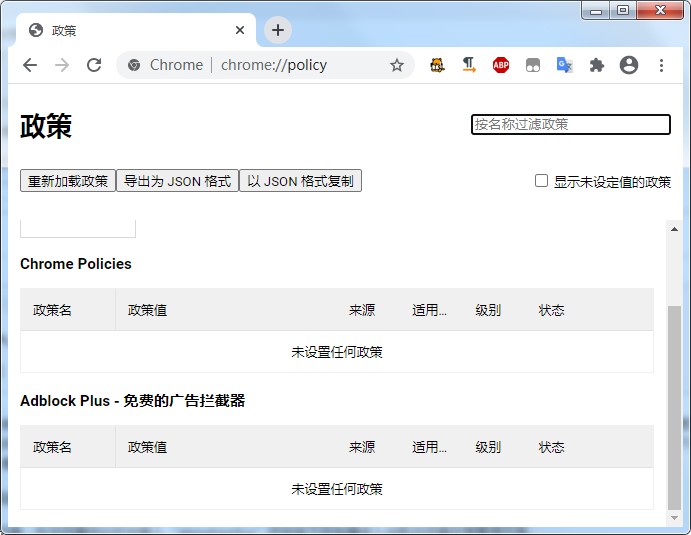This screenshot has height=535, width=691.
Task: Click the Adblock Plus - 免费的广告拦截器 heading
Action: pyautogui.click(x=133, y=401)
